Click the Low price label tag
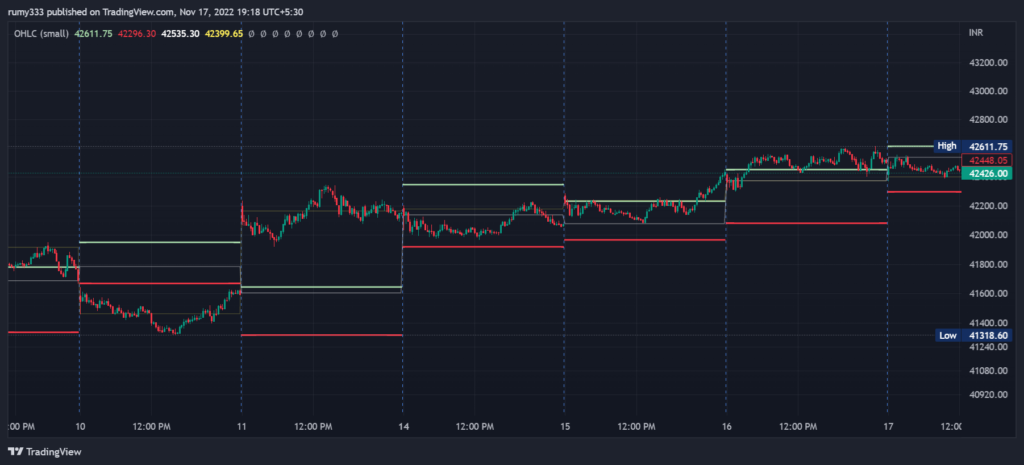This screenshot has width=1024, height=465. point(948,336)
